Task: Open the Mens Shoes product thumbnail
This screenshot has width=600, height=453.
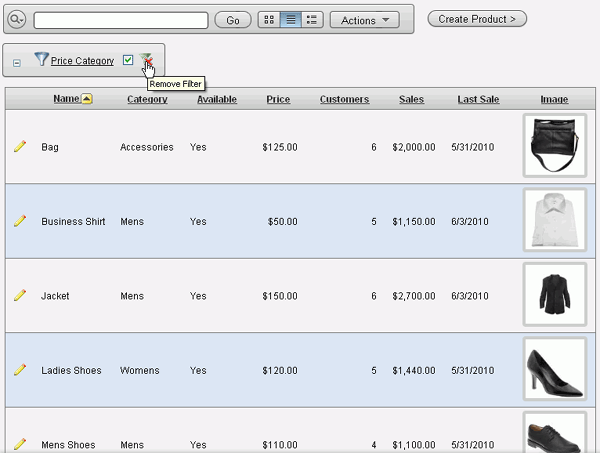Action: pos(555,432)
